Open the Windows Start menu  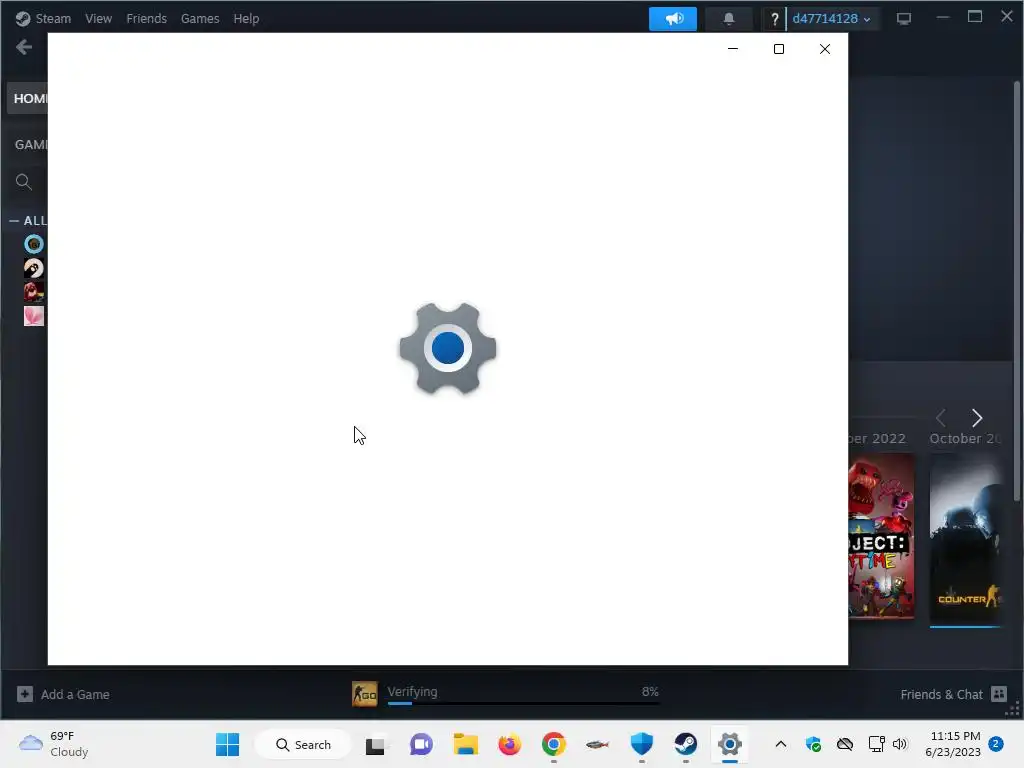tap(227, 744)
